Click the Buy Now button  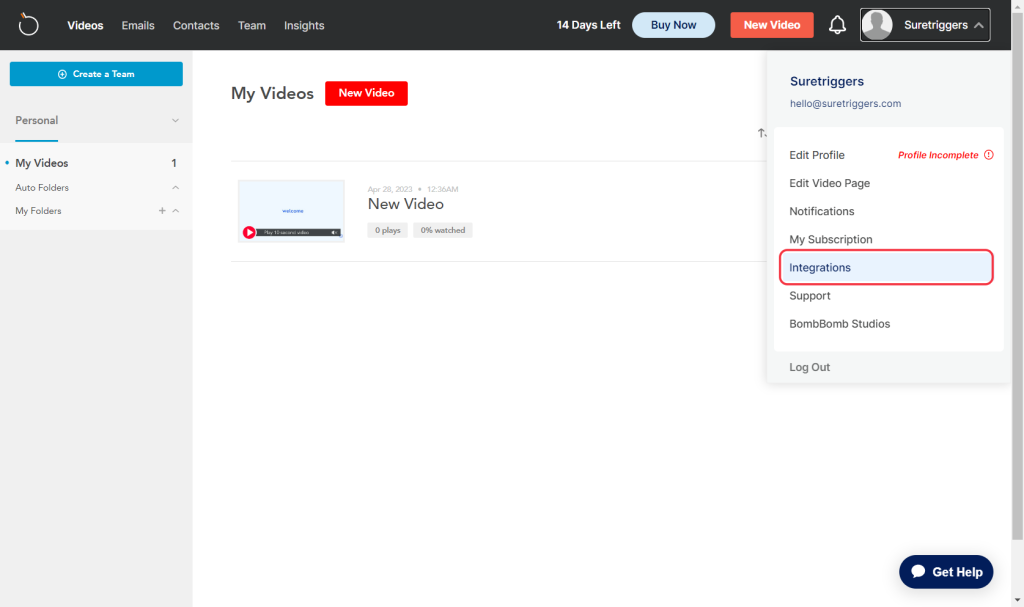tap(673, 25)
